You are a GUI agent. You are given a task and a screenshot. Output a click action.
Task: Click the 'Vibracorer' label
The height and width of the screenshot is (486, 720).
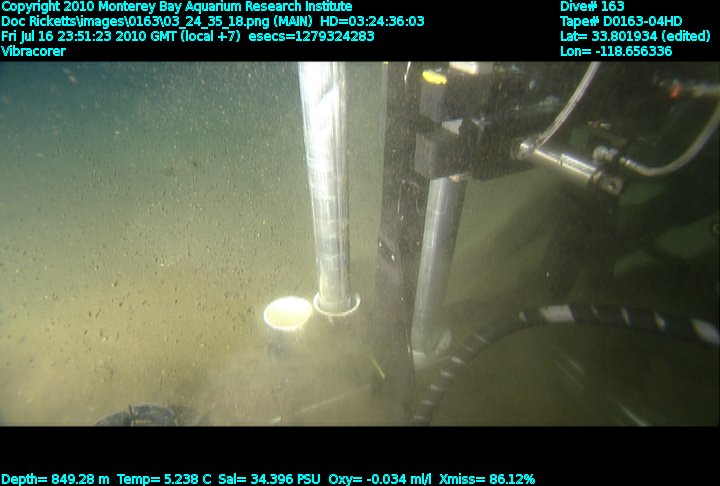pyautogui.click(x=34, y=51)
